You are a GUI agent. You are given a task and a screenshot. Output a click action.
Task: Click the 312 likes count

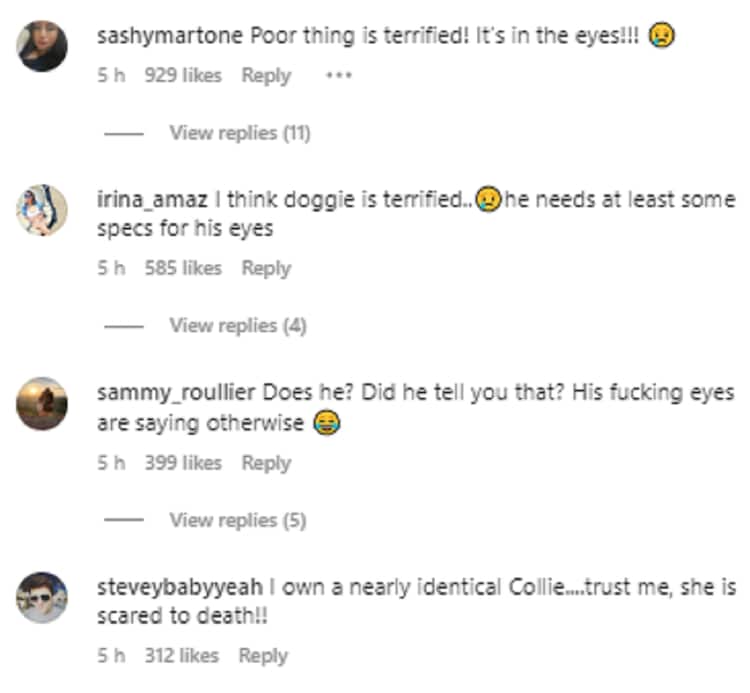tap(181, 656)
